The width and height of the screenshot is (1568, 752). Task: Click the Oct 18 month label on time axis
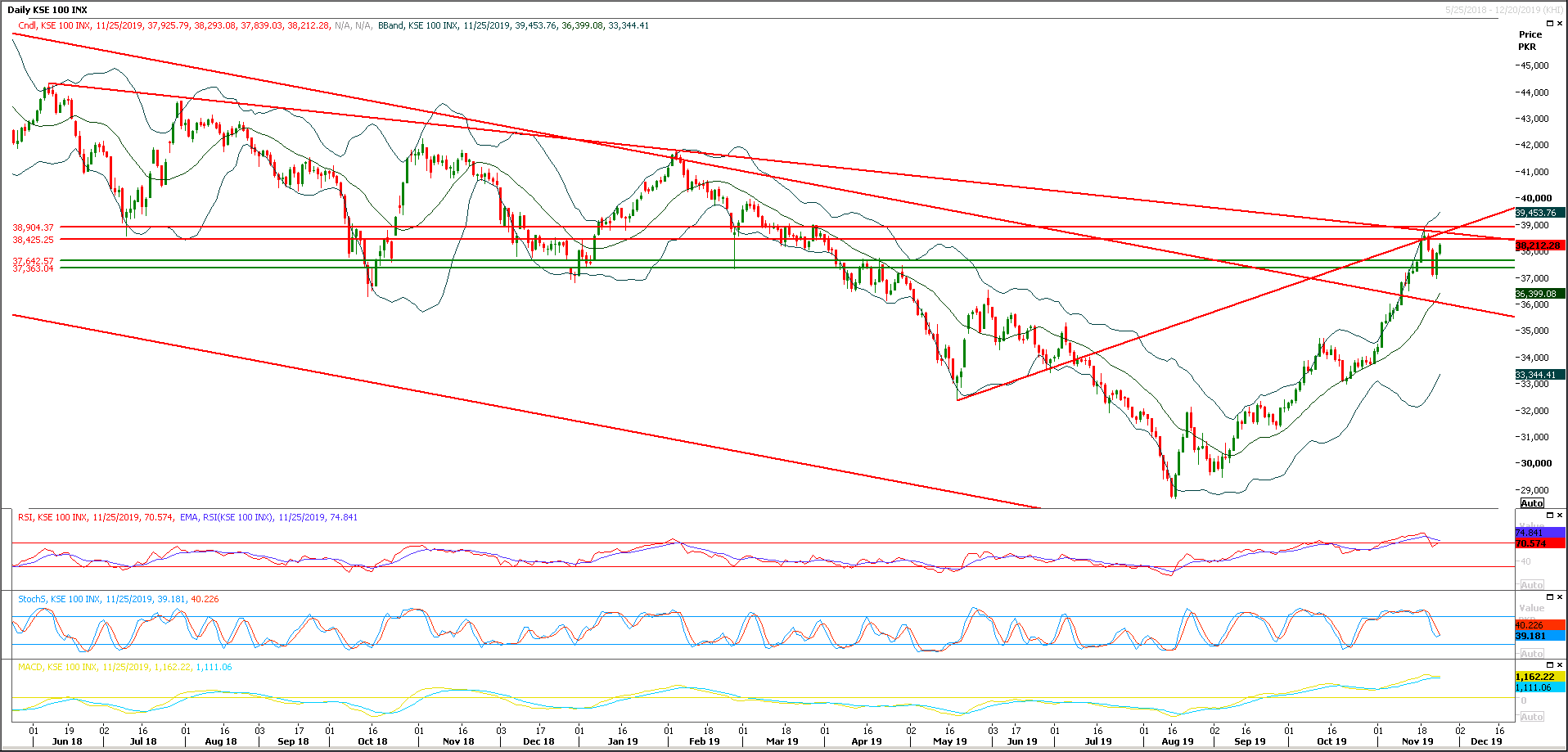click(x=372, y=741)
